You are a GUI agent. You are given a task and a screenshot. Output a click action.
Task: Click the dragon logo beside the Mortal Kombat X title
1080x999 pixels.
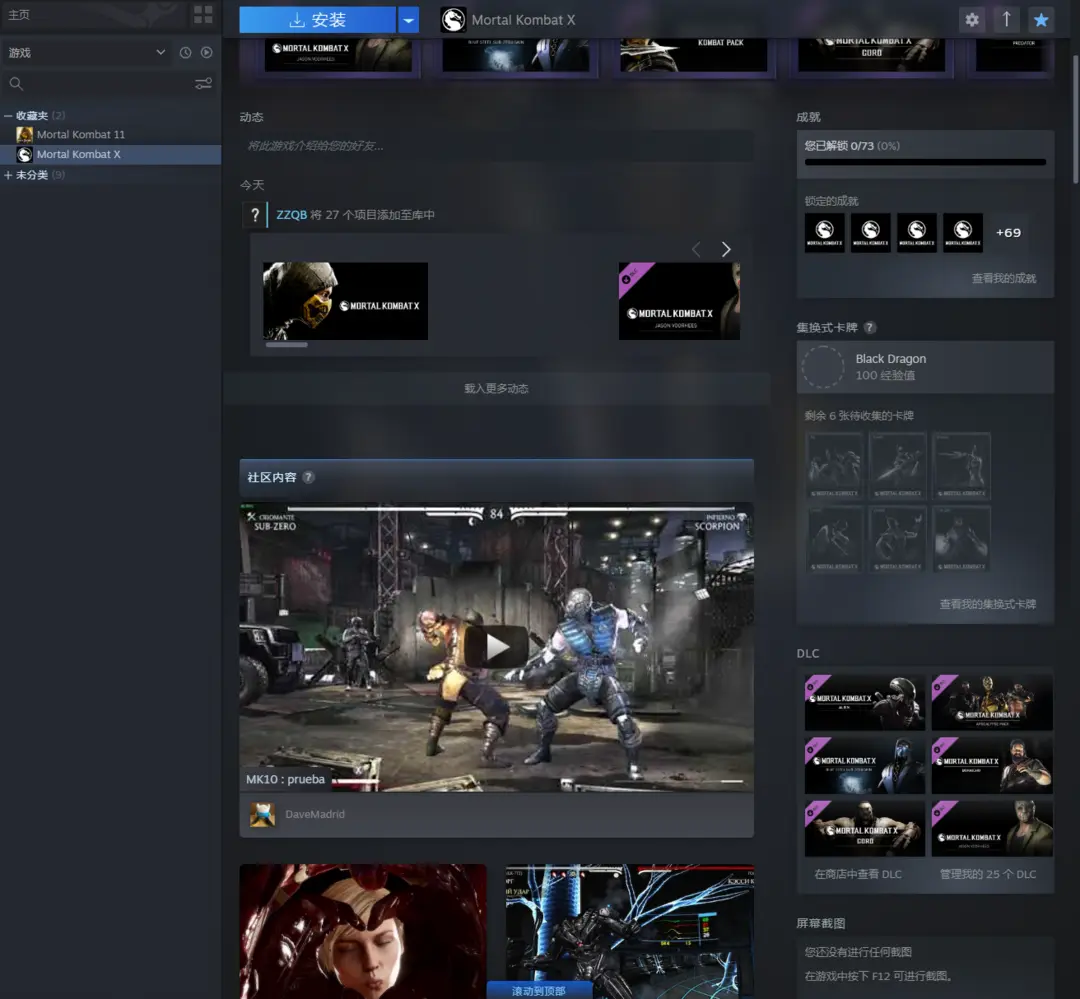click(x=453, y=20)
